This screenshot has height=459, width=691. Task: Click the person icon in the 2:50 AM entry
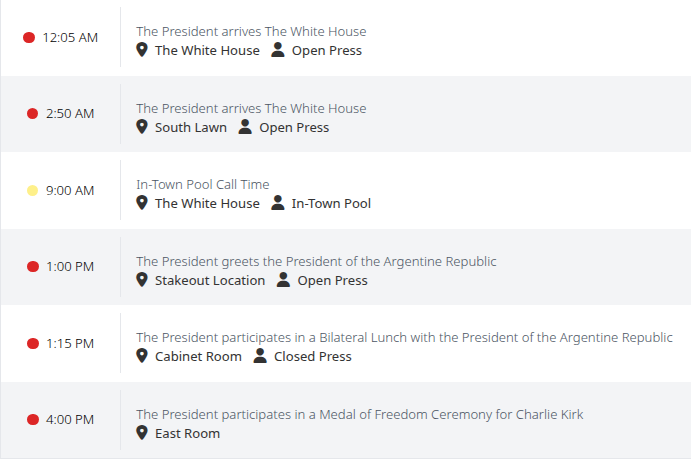point(245,127)
